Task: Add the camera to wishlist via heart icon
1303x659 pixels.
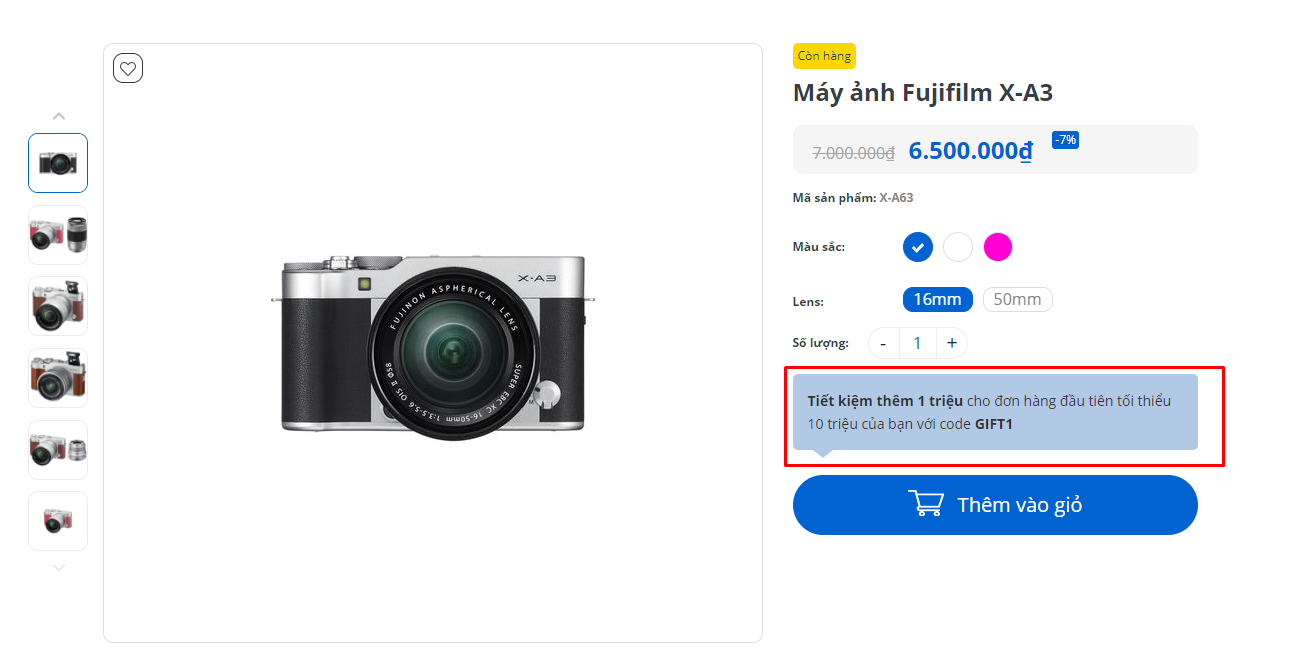Action: coord(128,68)
